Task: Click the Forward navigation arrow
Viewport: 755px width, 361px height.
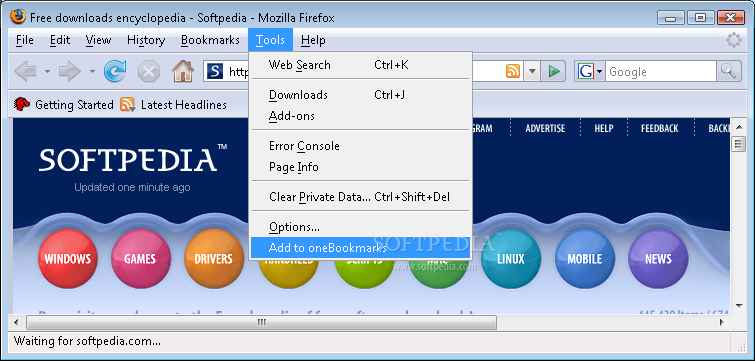Action: [x=70, y=72]
